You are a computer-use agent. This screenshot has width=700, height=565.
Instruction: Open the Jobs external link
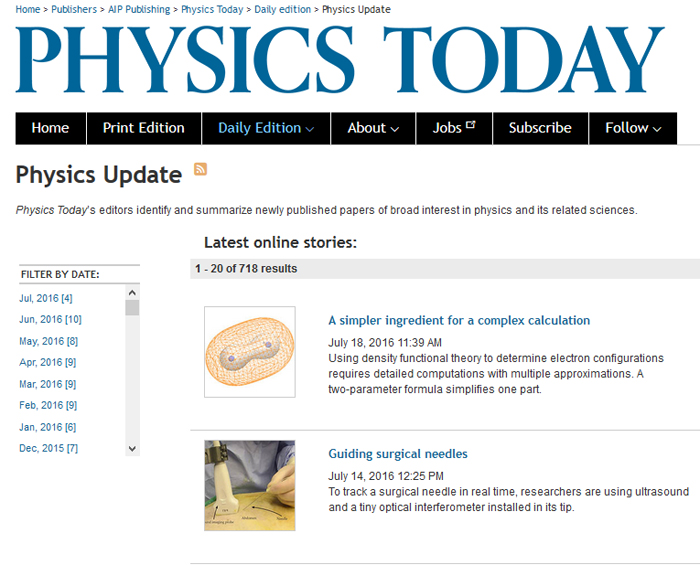[454, 128]
